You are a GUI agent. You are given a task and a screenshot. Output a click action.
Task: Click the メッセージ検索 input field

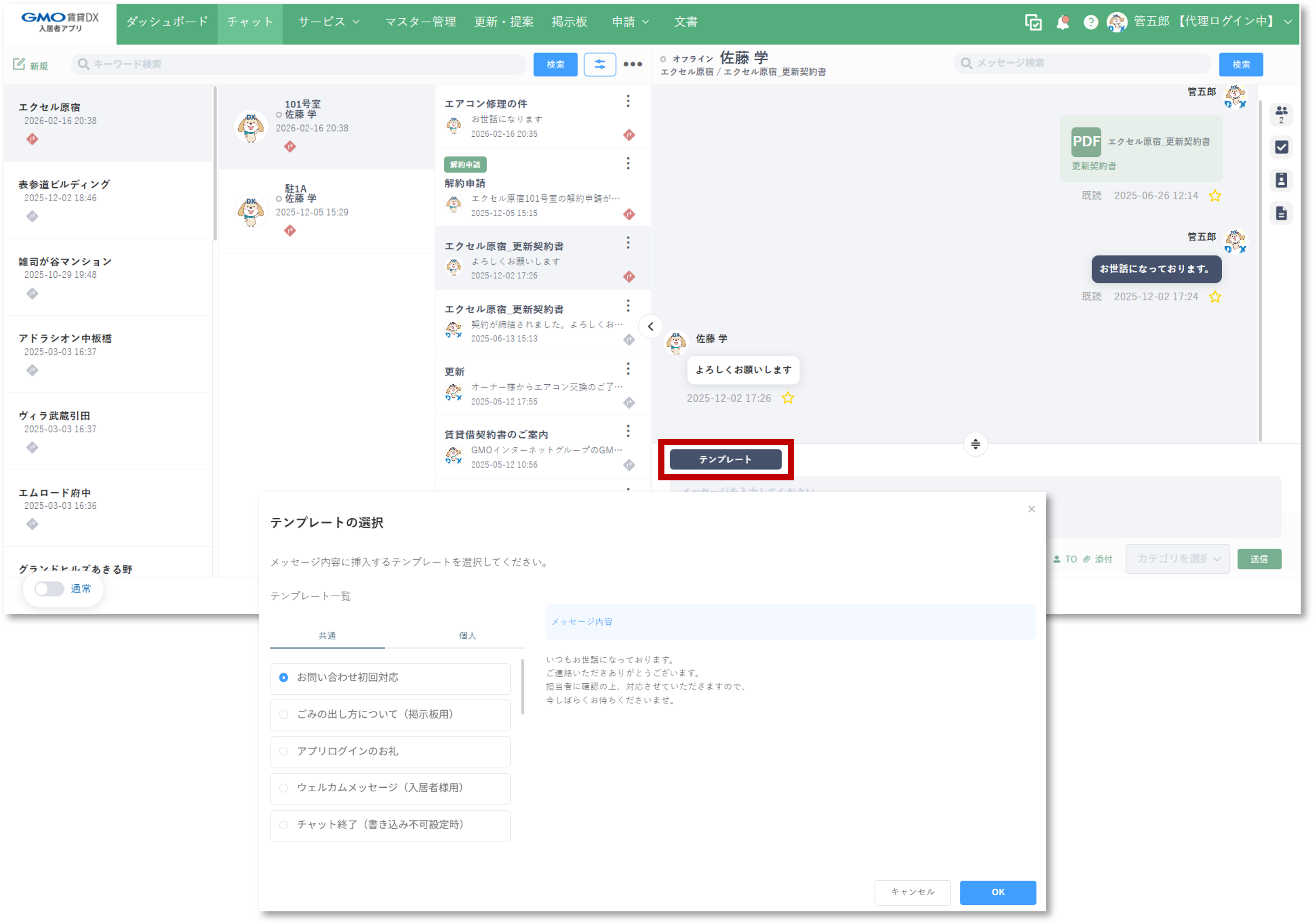pyautogui.click(x=1082, y=63)
